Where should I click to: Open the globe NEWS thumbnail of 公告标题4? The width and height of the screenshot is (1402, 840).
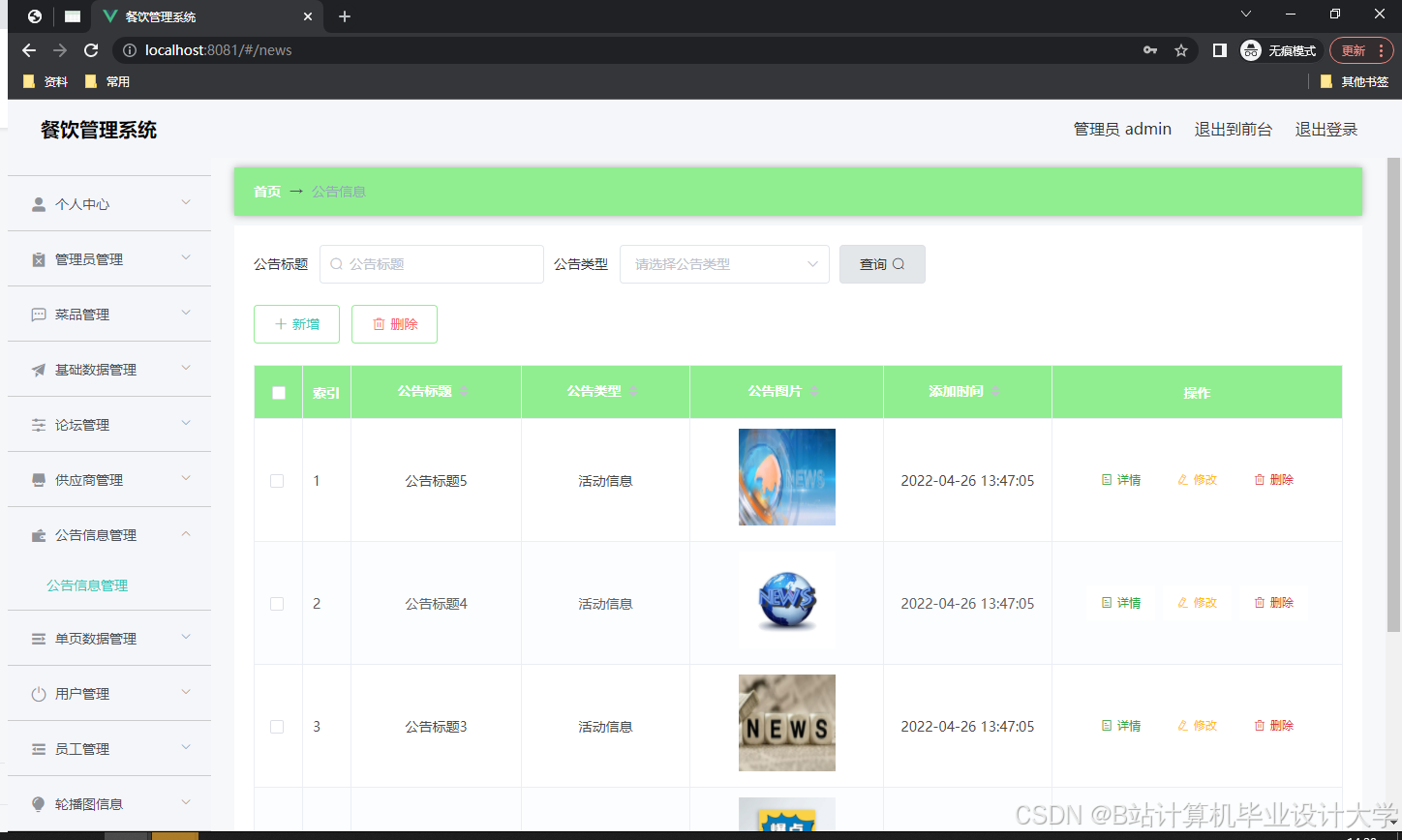[787, 600]
